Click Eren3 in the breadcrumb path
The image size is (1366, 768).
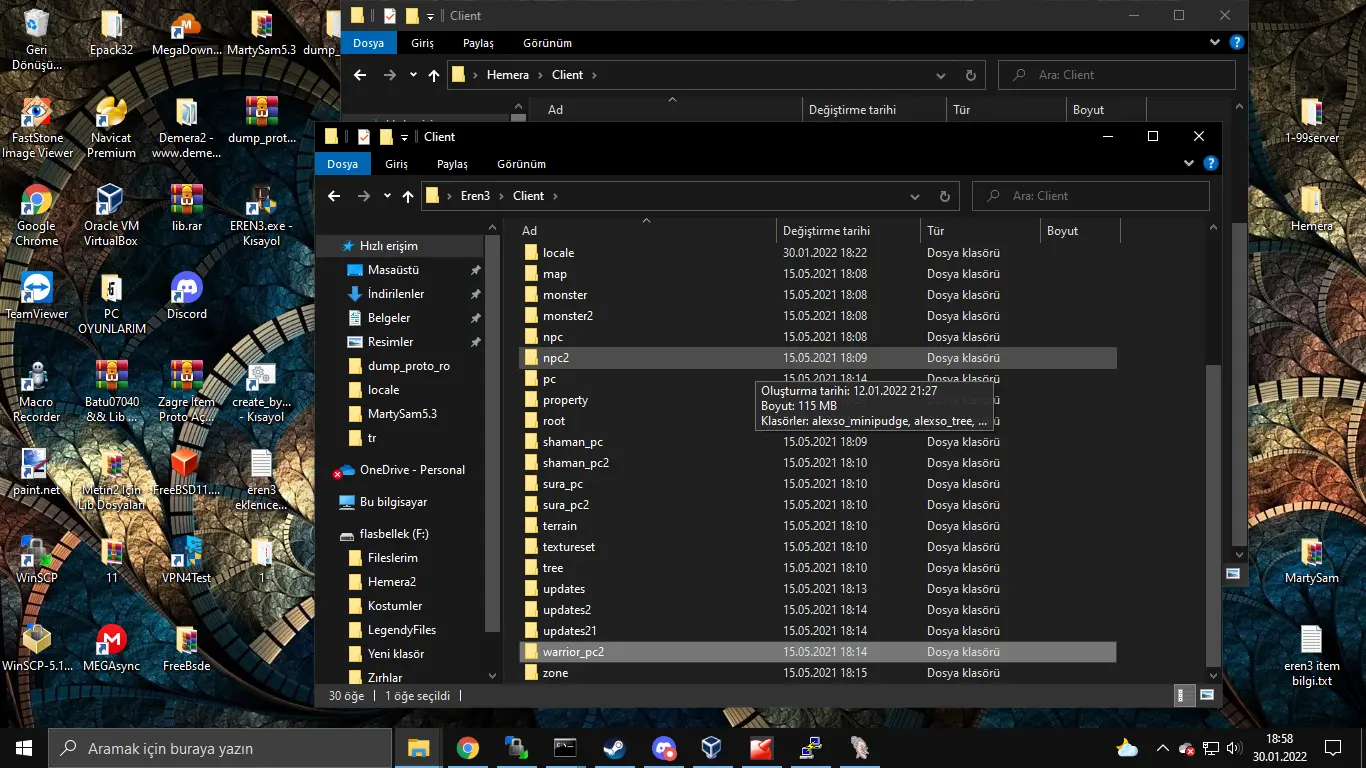click(475, 196)
